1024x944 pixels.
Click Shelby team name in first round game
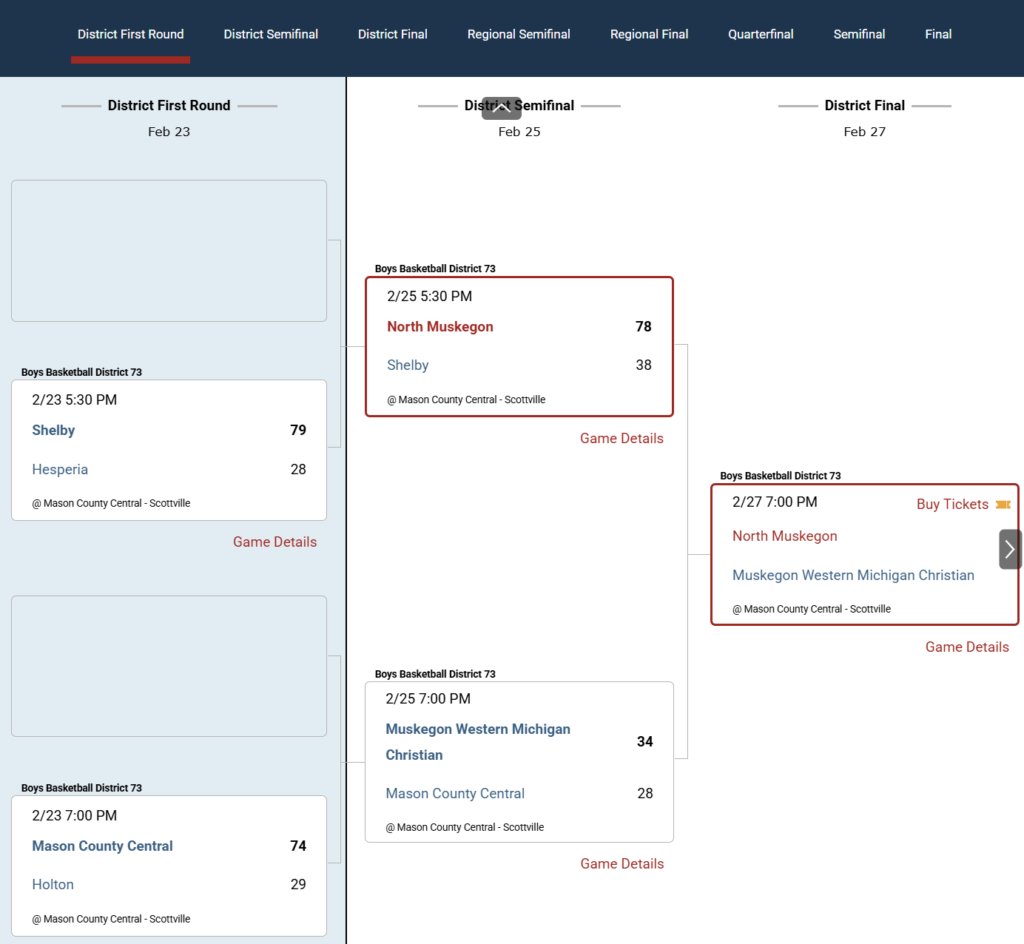tap(54, 431)
